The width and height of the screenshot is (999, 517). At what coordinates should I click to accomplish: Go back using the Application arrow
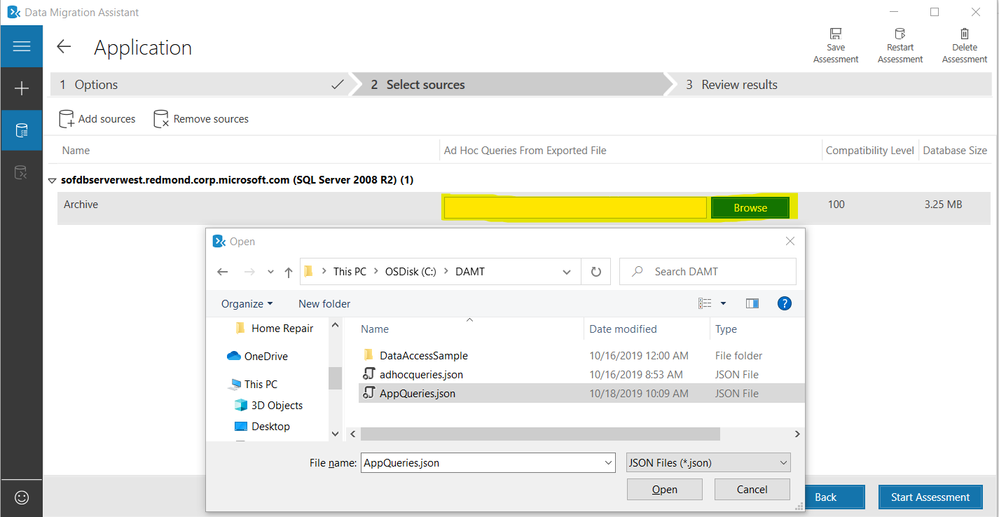[x=64, y=47]
